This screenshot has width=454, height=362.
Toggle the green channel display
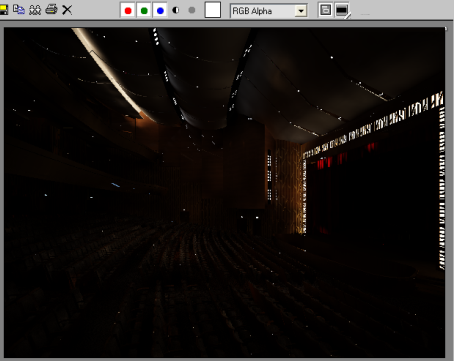144,11
